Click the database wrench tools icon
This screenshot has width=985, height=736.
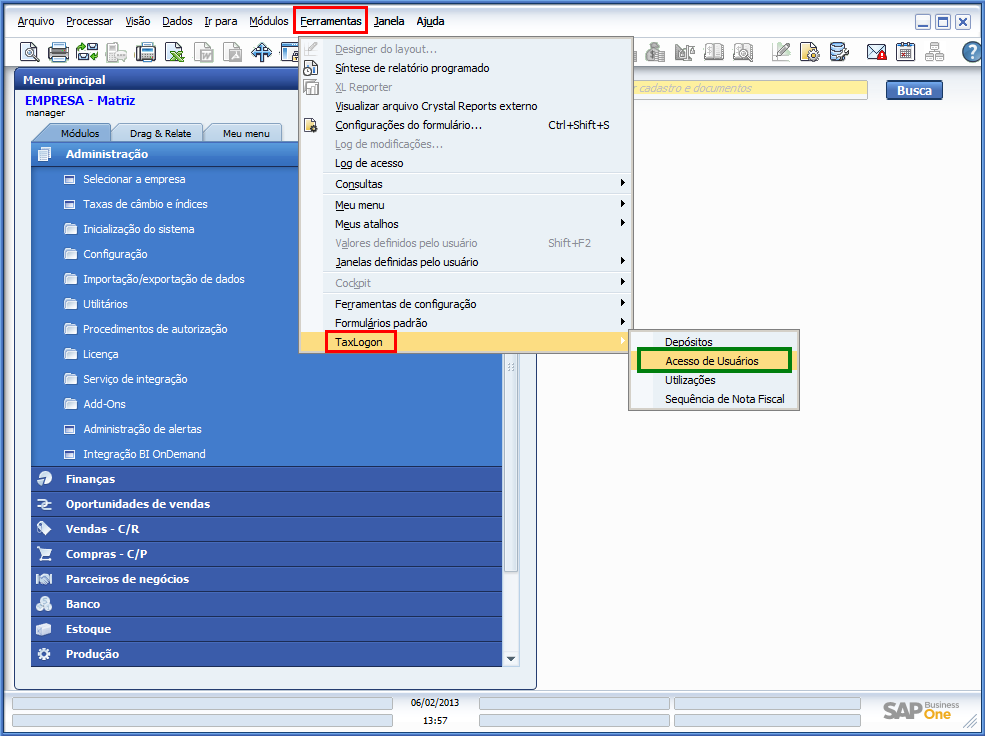[839, 52]
